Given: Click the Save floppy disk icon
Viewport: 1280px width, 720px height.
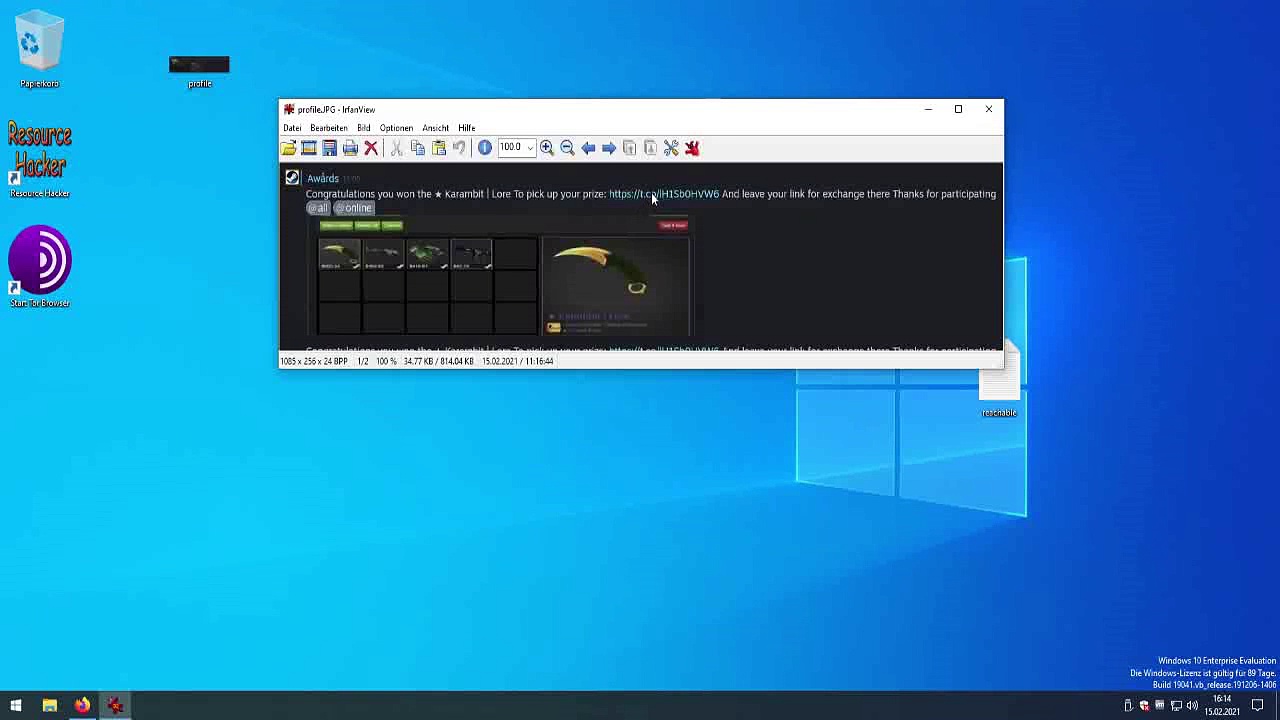Looking at the screenshot, I should (x=329, y=148).
